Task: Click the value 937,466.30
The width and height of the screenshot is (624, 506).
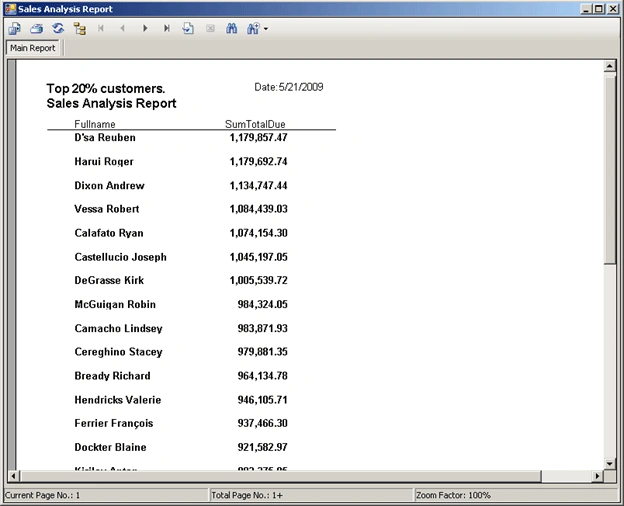Action: 263,423
